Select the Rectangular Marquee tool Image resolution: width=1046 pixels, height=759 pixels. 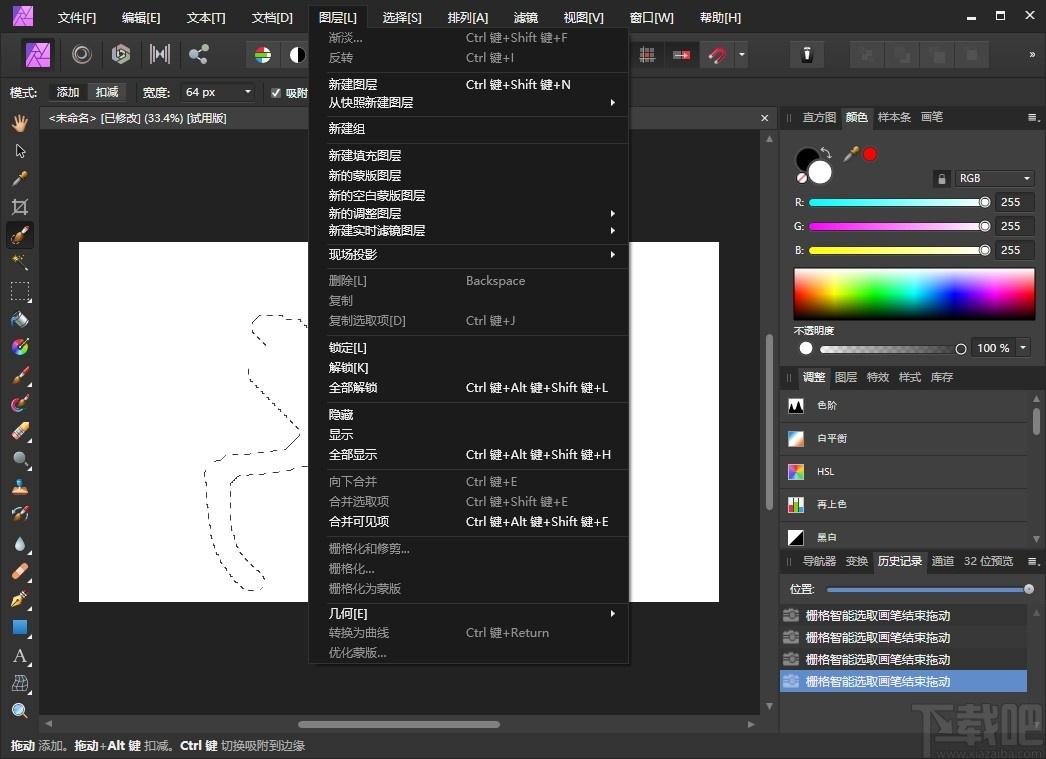pos(20,291)
